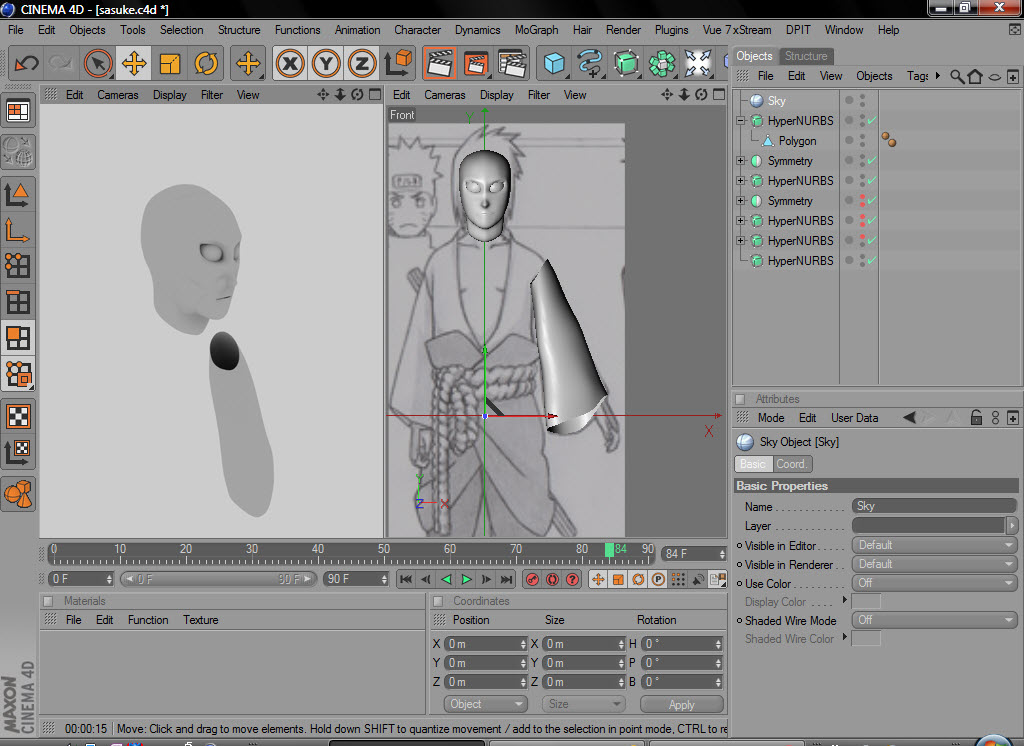Click the viewport layout icon in left palette
1024x746 pixels.
pos(18,112)
